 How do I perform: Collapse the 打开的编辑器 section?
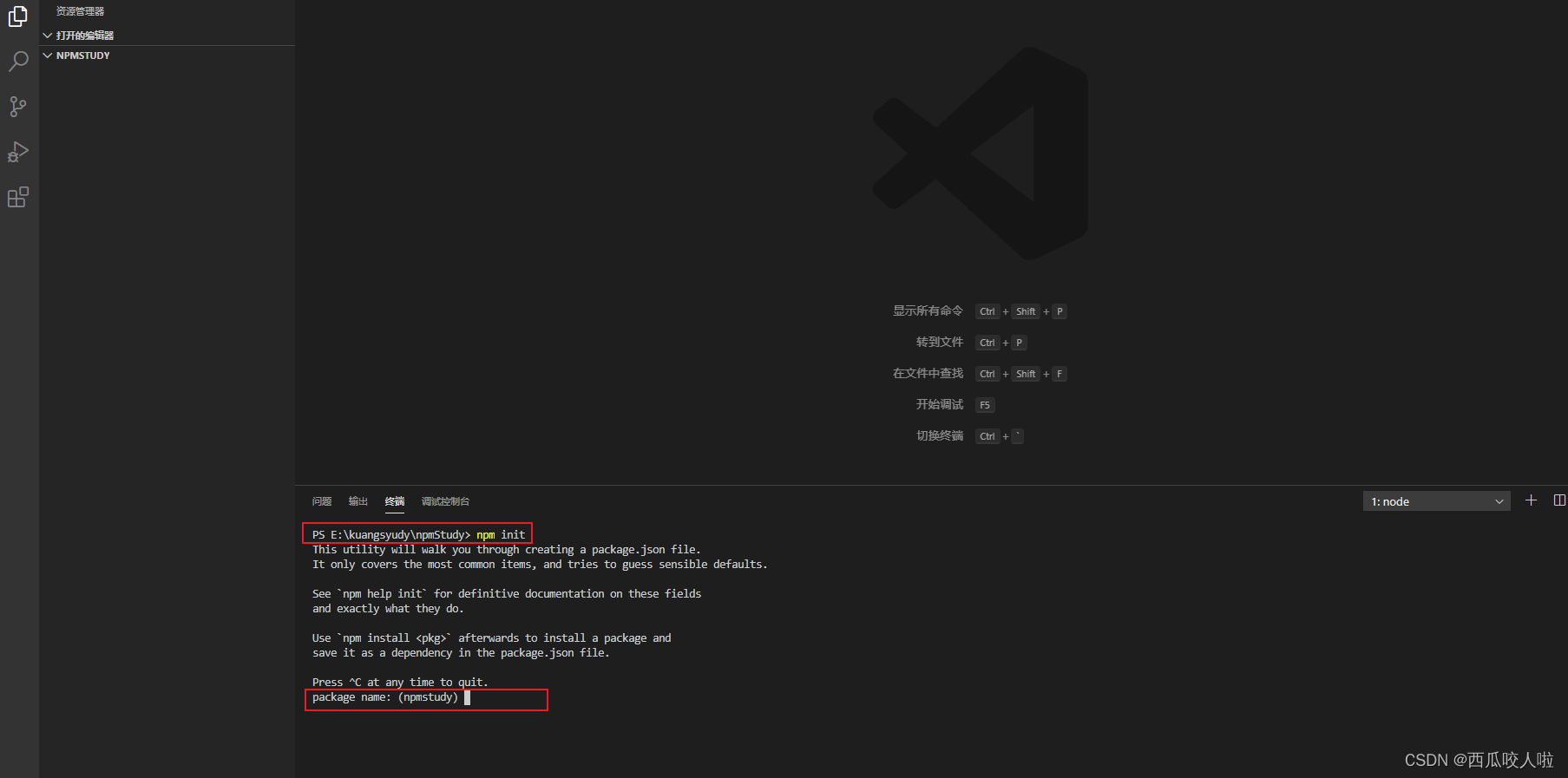pos(167,36)
